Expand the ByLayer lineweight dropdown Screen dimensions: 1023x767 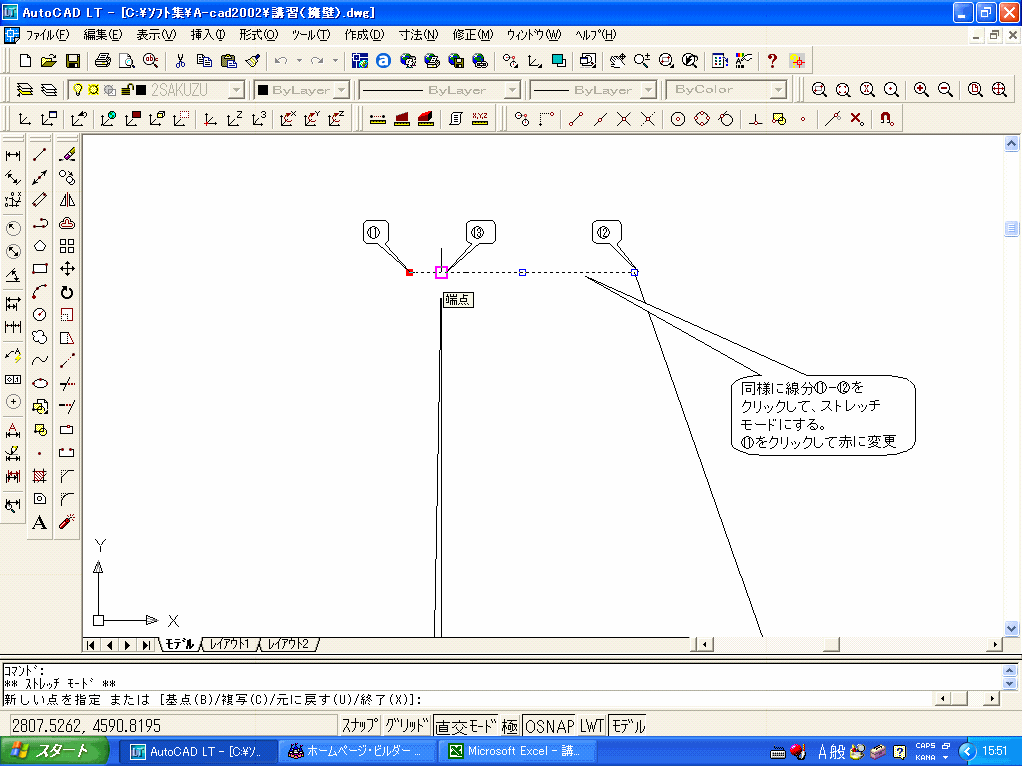(649, 89)
